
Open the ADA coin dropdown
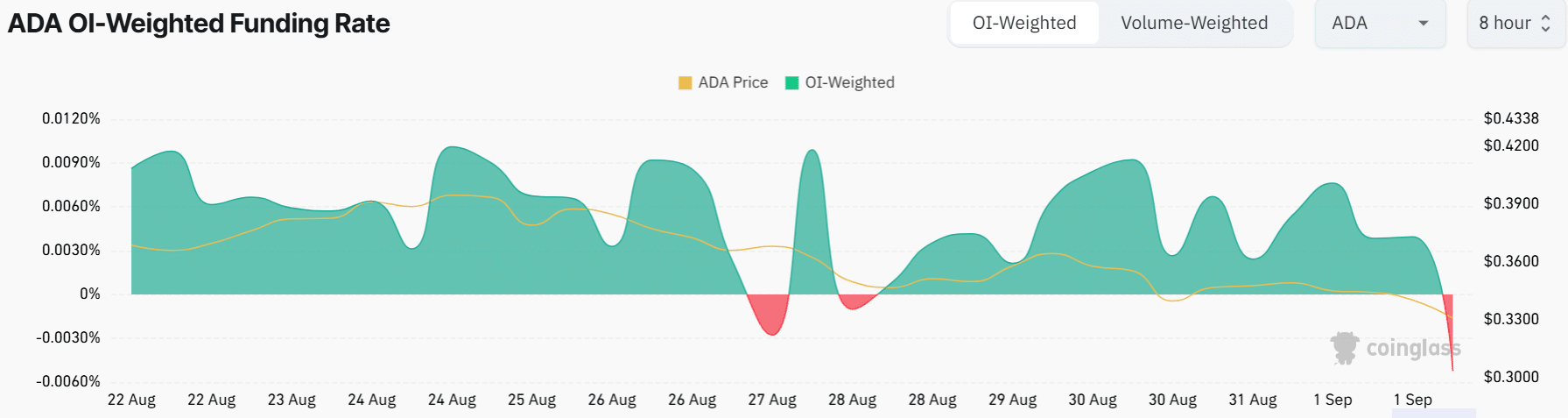[x=1379, y=24]
